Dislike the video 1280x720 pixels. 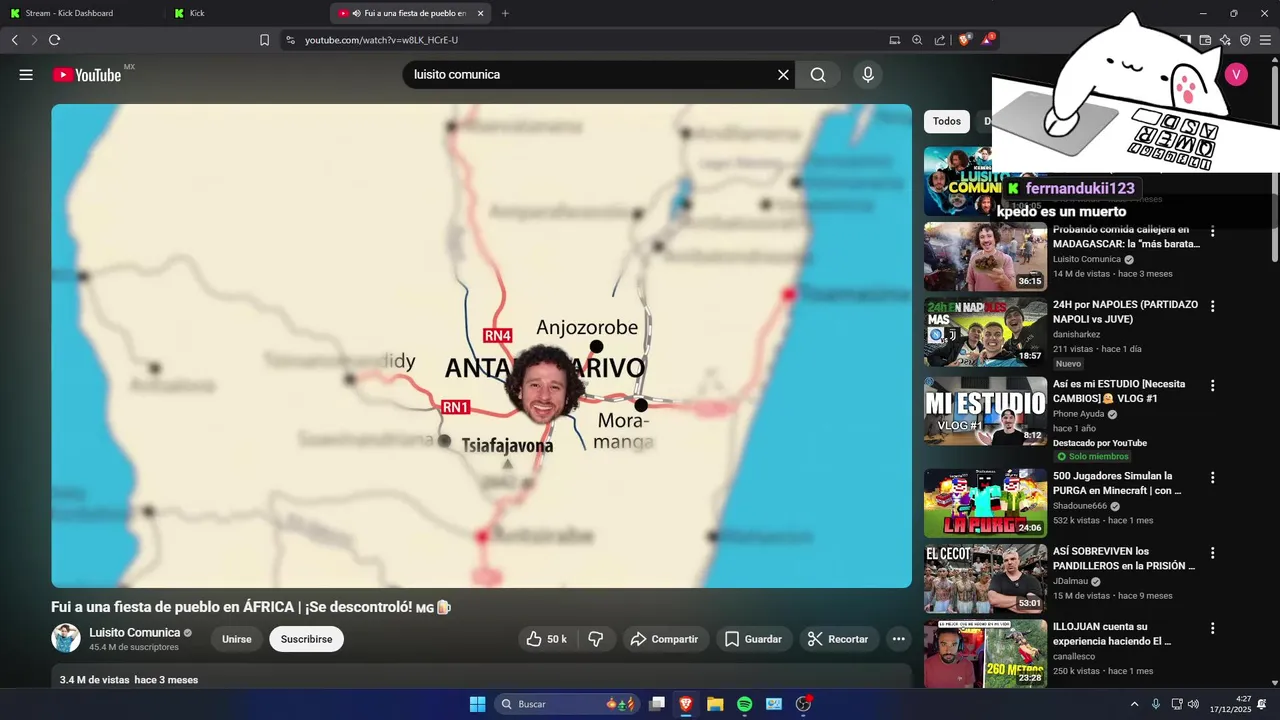(596, 639)
